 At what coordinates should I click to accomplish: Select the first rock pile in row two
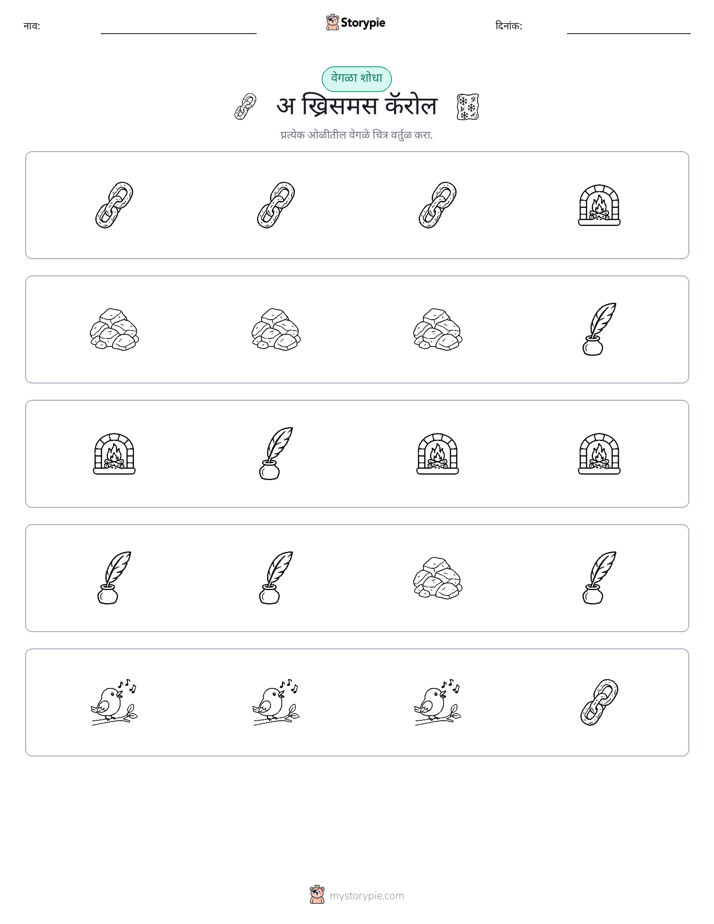pos(114,329)
